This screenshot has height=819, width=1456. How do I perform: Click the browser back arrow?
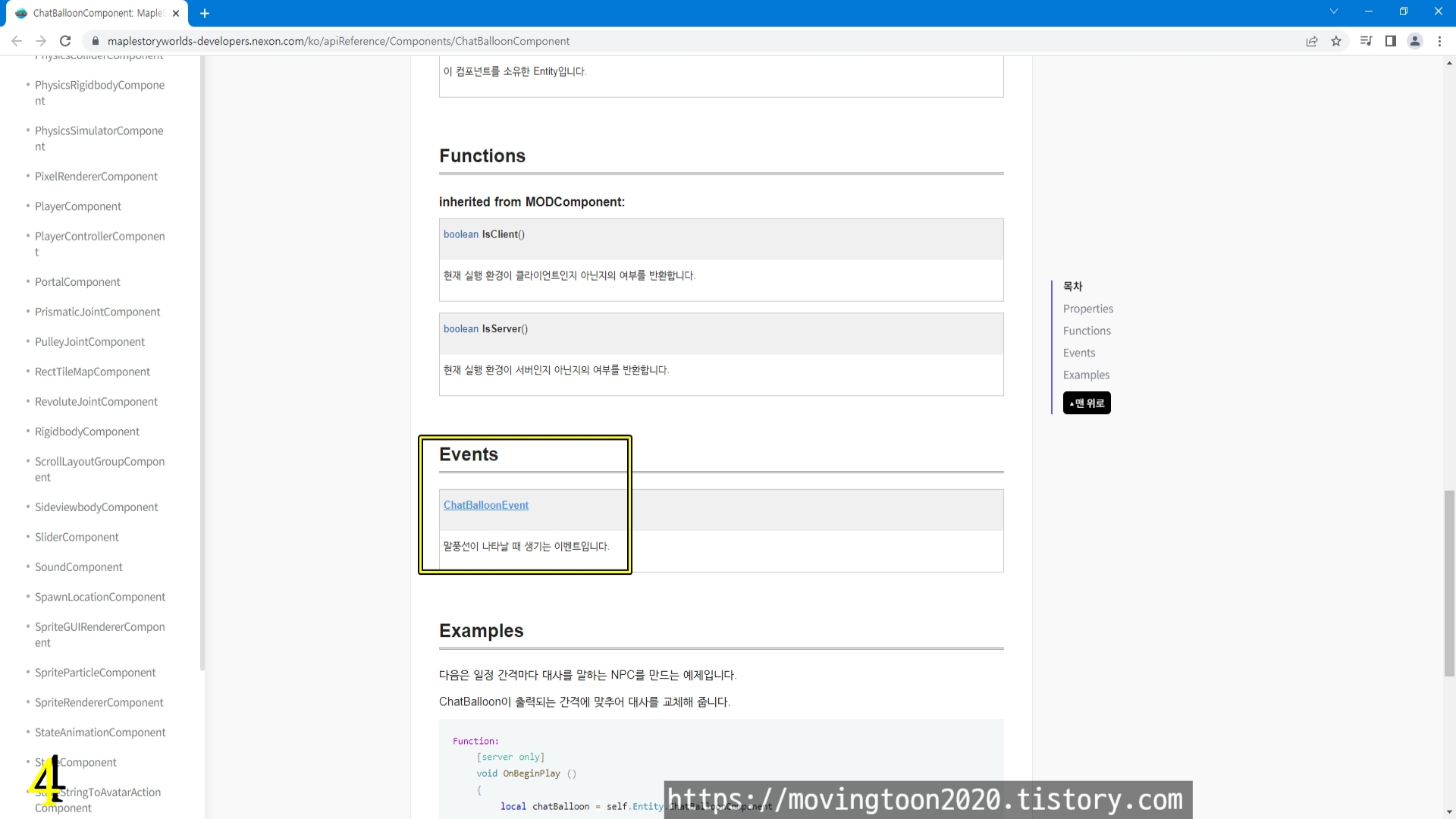[x=17, y=41]
